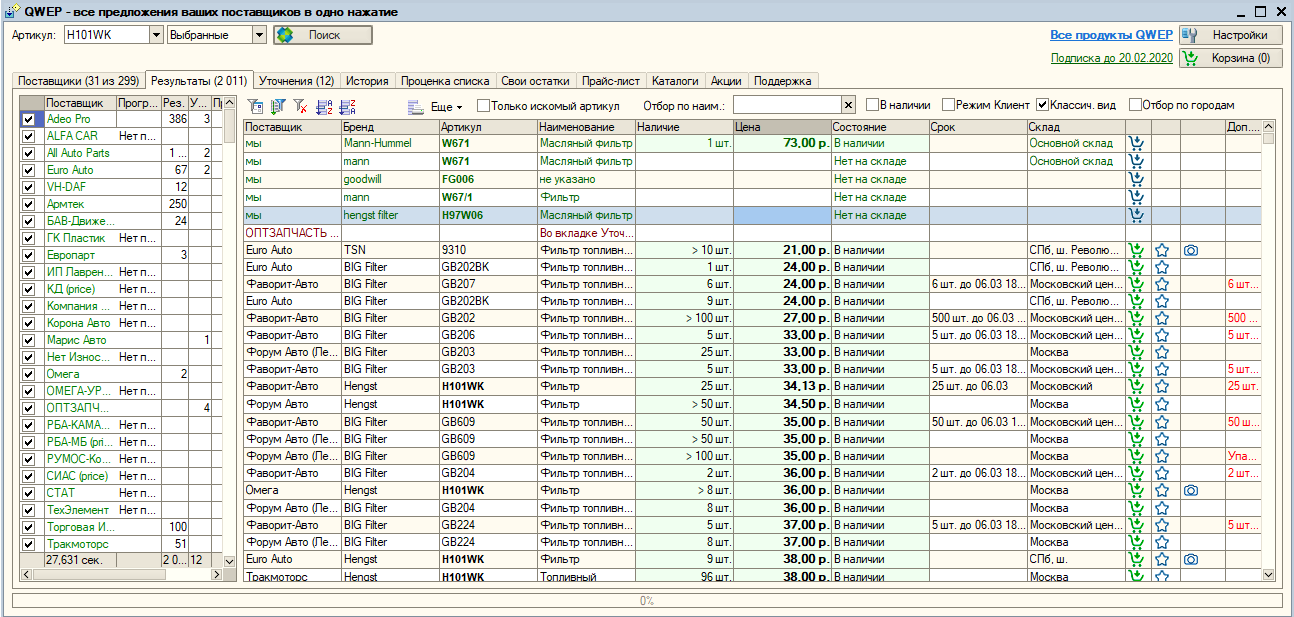Click the filter icon with a green arrow
Viewport: 1294px width, 617px height.
278,106
